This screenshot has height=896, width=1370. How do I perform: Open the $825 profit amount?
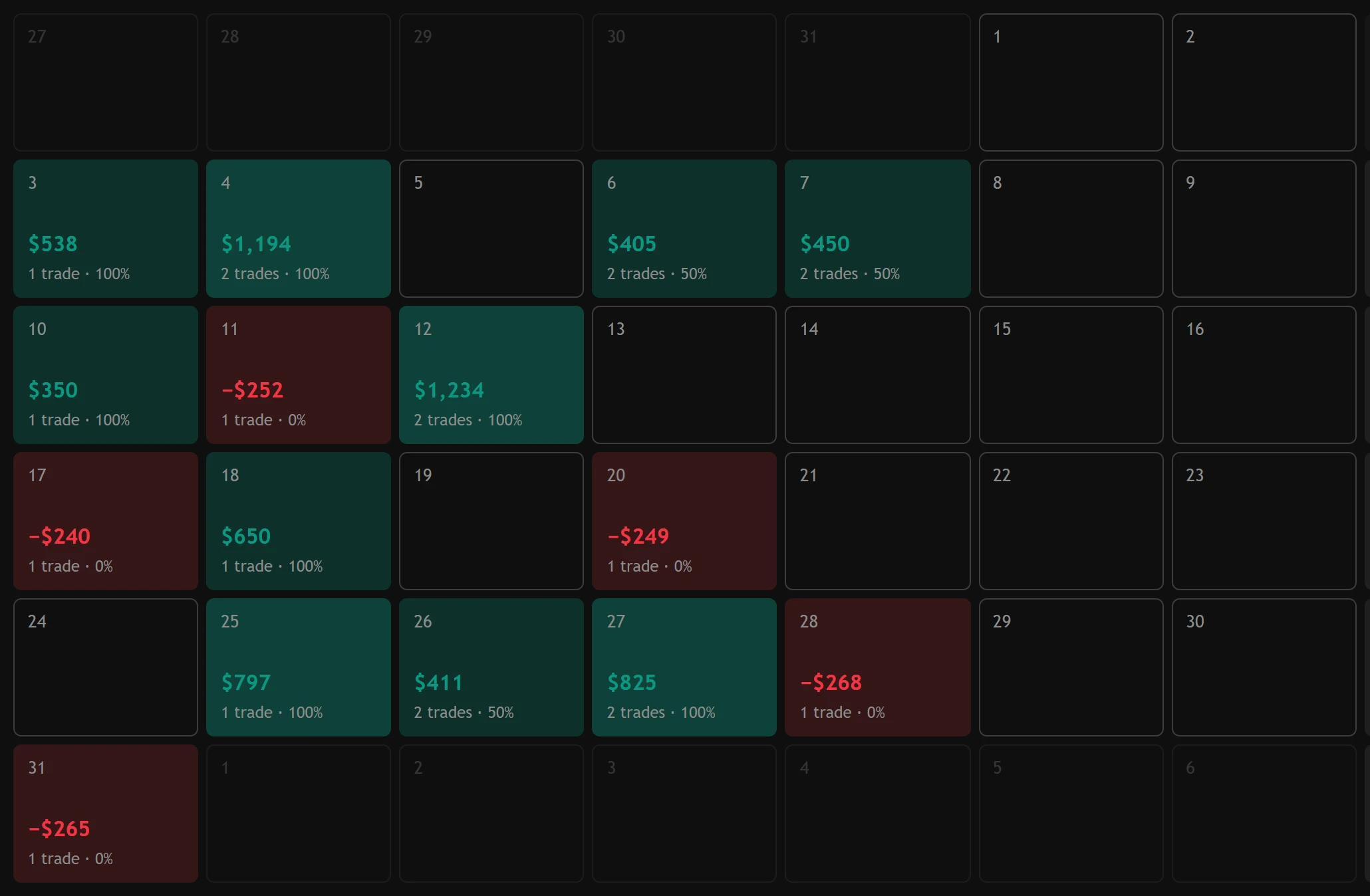point(632,683)
